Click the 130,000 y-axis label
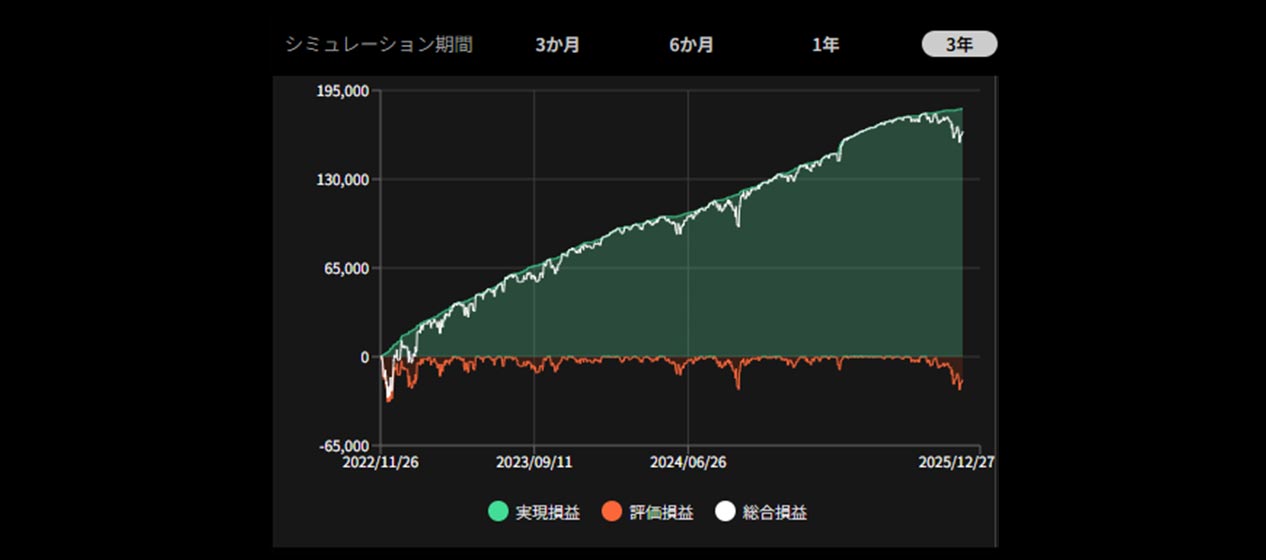 [x=343, y=180]
